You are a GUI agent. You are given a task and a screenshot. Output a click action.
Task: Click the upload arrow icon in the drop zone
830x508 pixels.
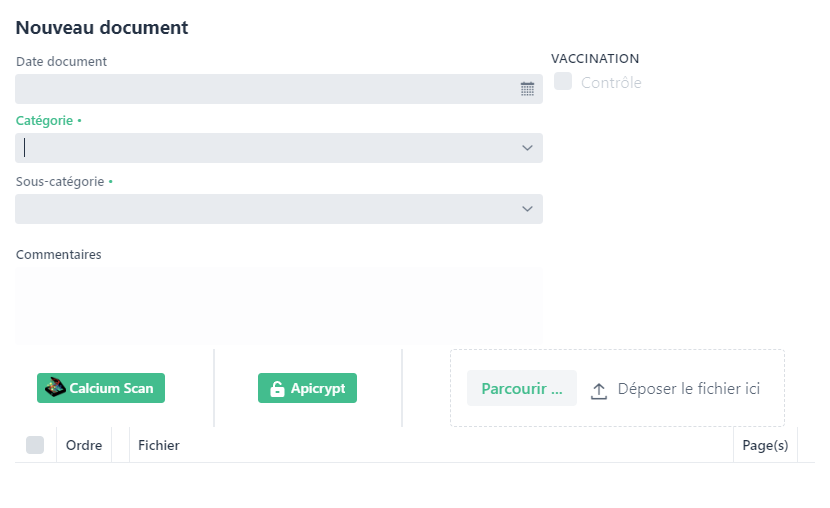[x=599, y=390]
